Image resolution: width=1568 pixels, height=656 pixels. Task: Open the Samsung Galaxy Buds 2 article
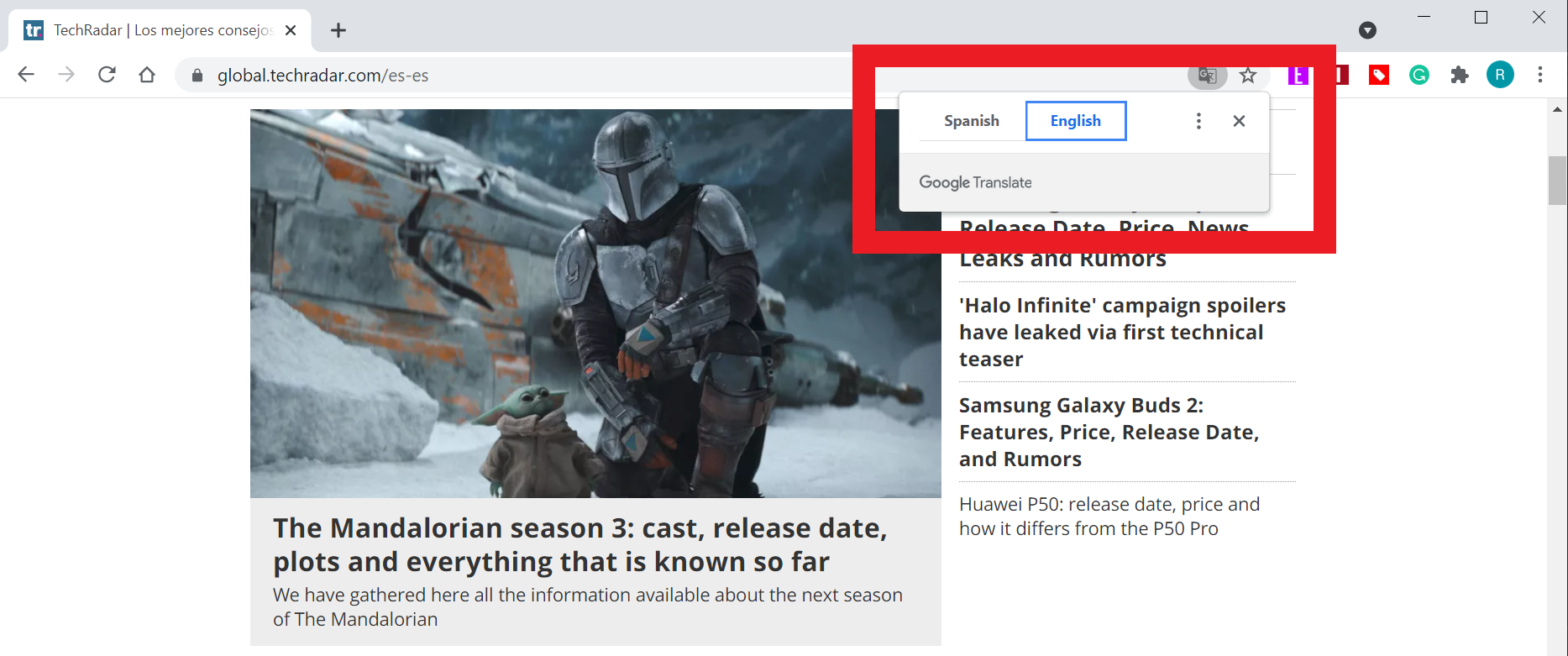point(1109,432)
